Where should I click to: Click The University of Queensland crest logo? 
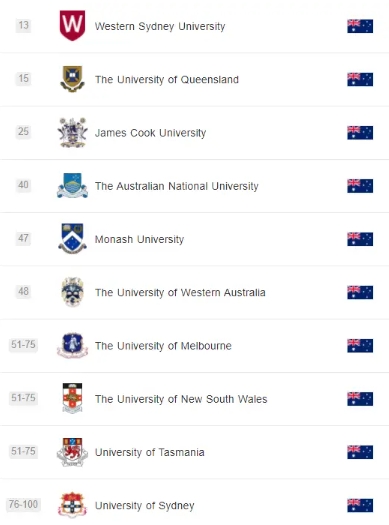pos(72,79)
